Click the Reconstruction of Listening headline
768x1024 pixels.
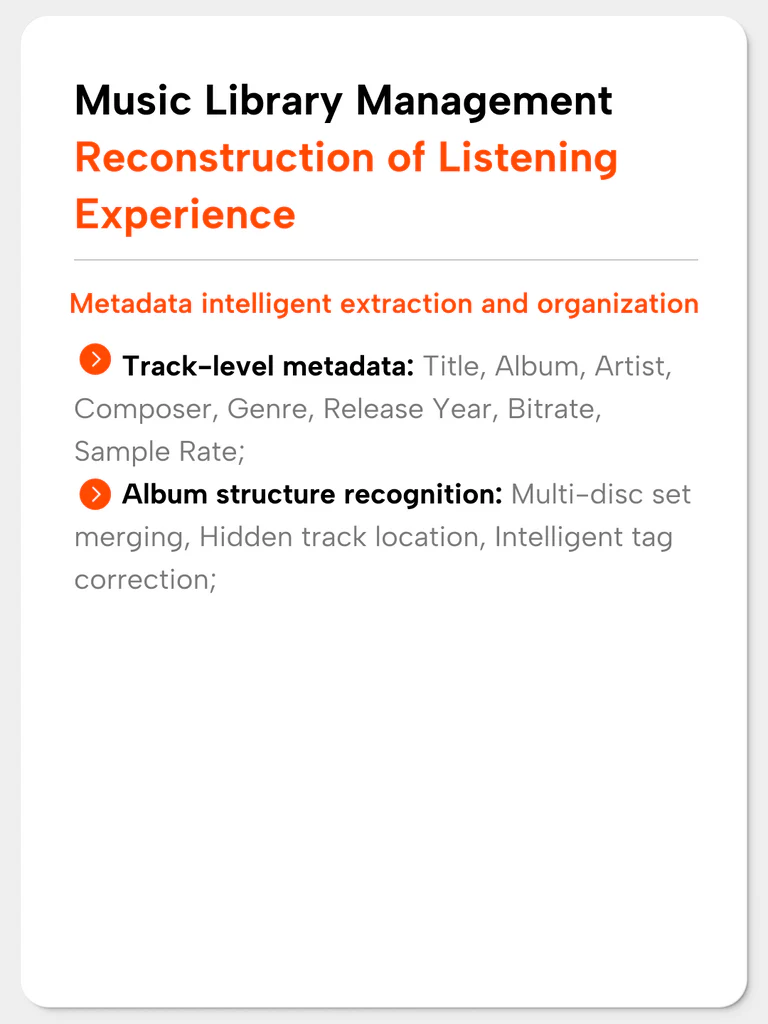click(x=346, y=158)
